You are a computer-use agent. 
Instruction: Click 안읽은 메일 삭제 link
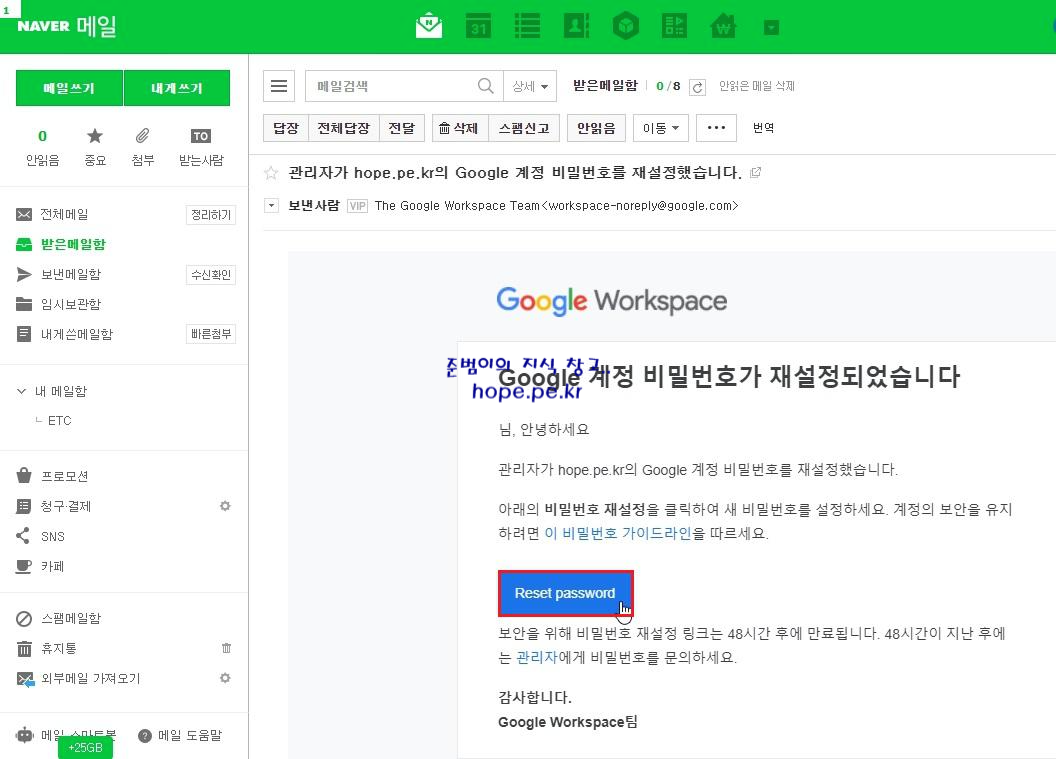pos(757,86)
